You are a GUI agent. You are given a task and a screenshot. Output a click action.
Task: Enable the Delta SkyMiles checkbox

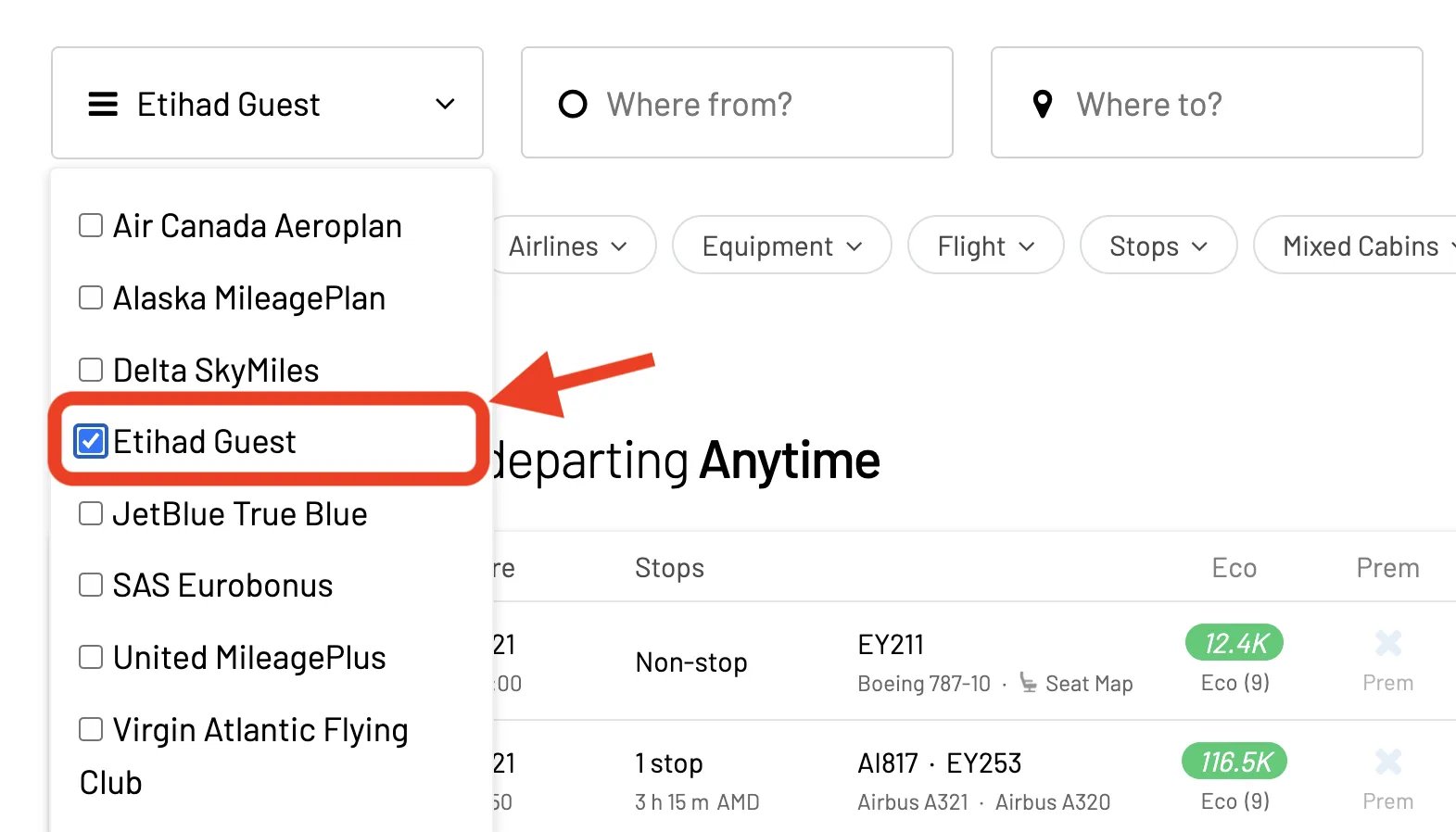[91, 370]
